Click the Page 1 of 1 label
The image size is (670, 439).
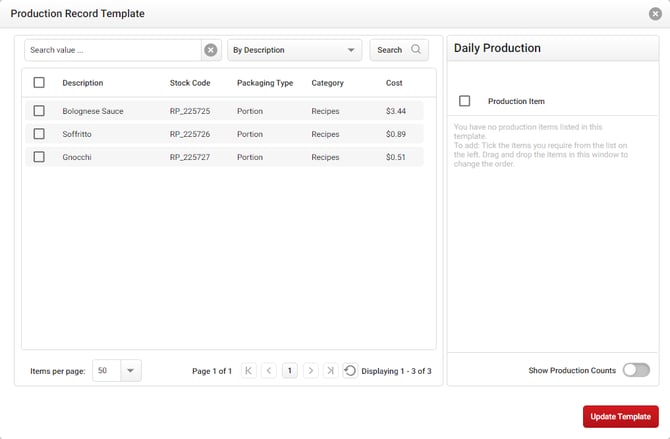point(212,371)
